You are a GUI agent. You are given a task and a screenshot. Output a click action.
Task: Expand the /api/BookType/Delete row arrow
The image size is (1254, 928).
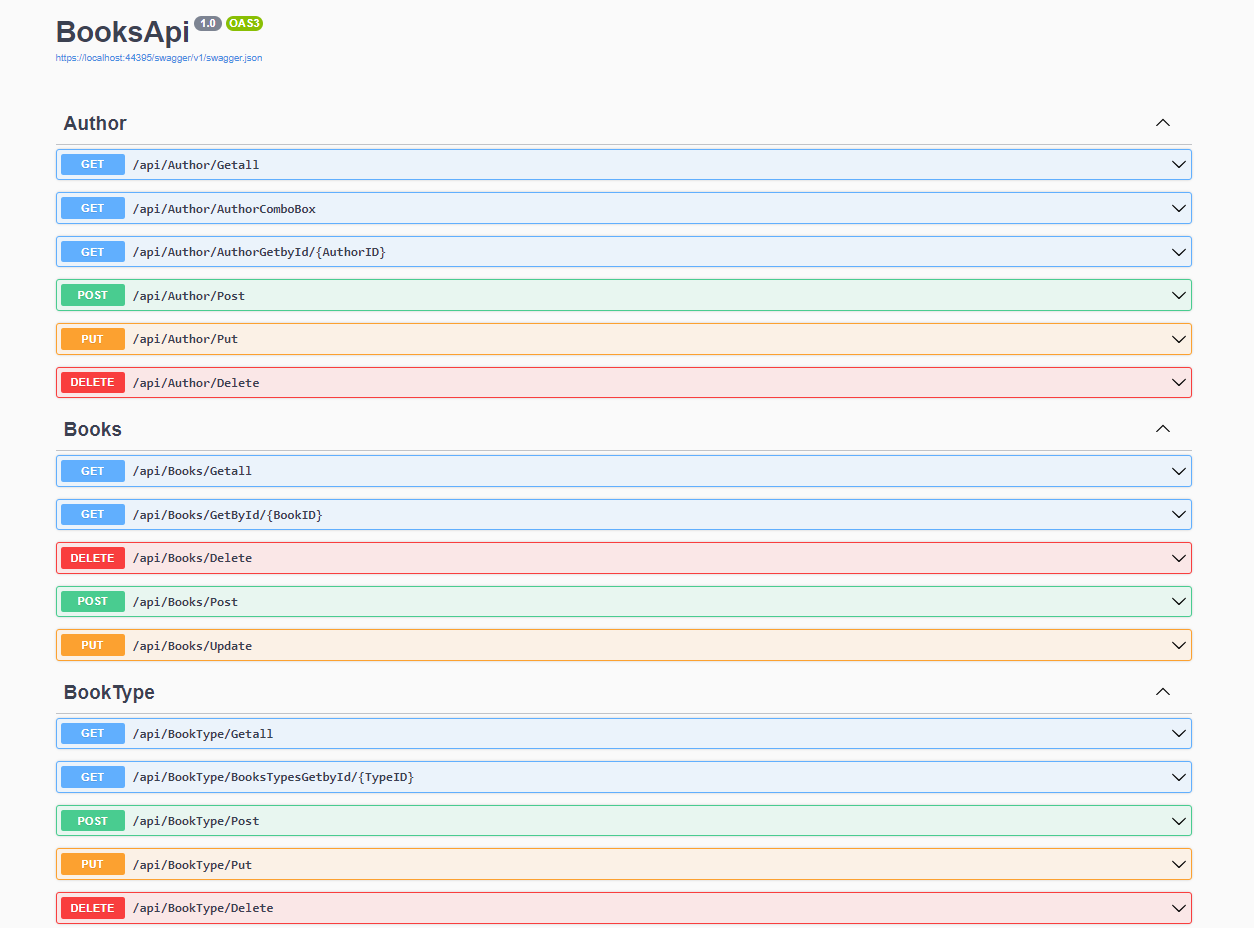pos(1178,908)
